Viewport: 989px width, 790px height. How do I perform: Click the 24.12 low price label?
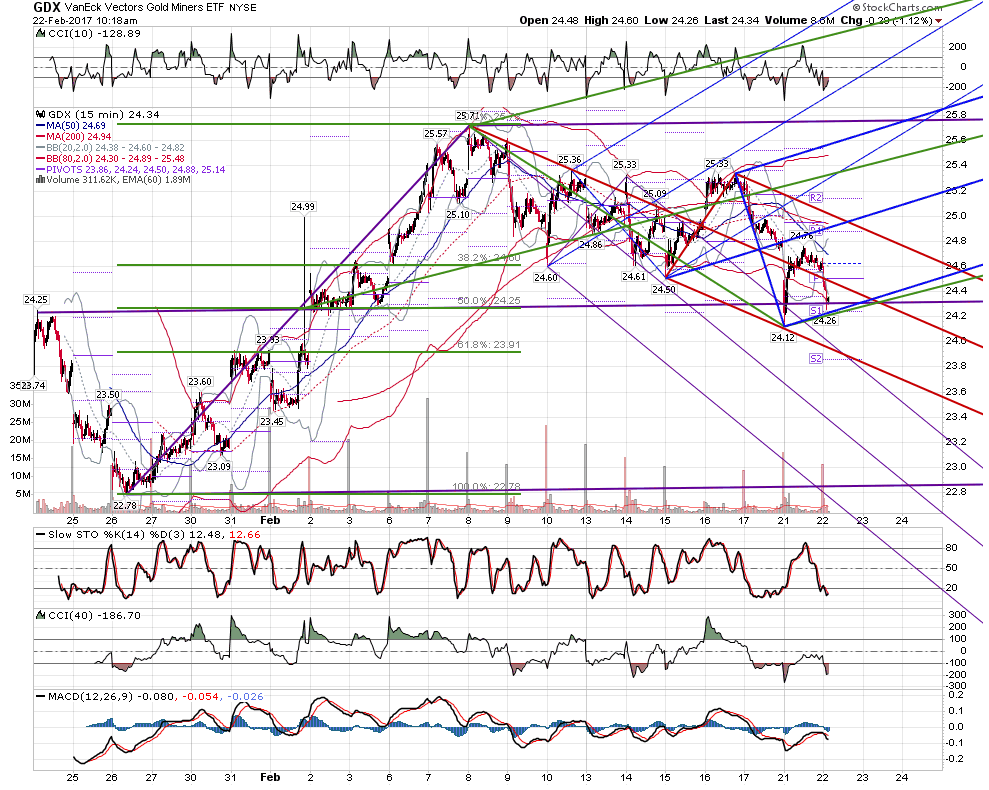click(783, 338)
